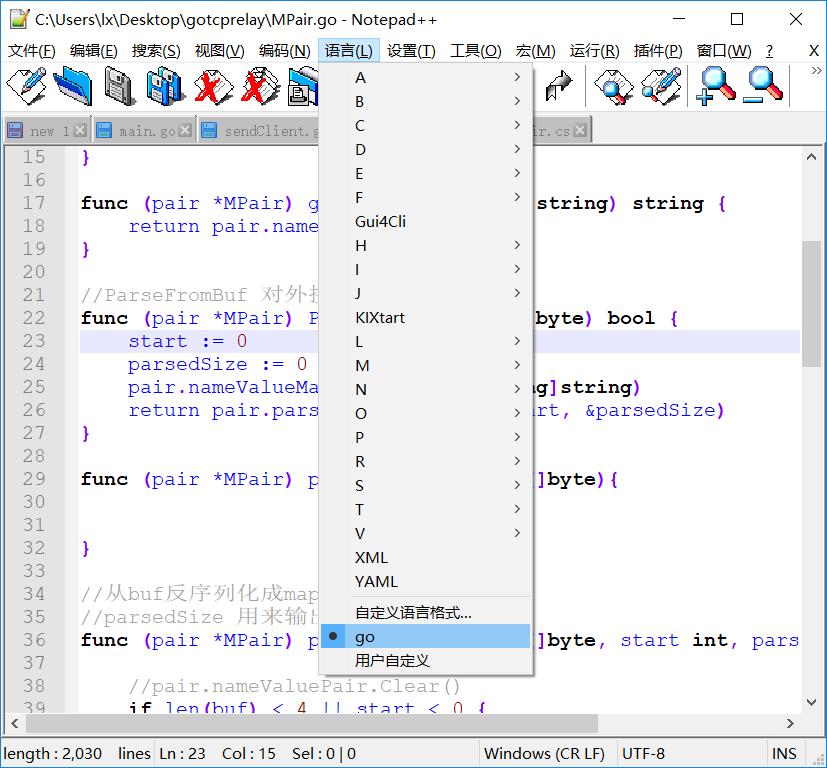Viewport: 827px width, 768px height.
Task: Open the 编码(N) menu
Action: coord(284,51)
